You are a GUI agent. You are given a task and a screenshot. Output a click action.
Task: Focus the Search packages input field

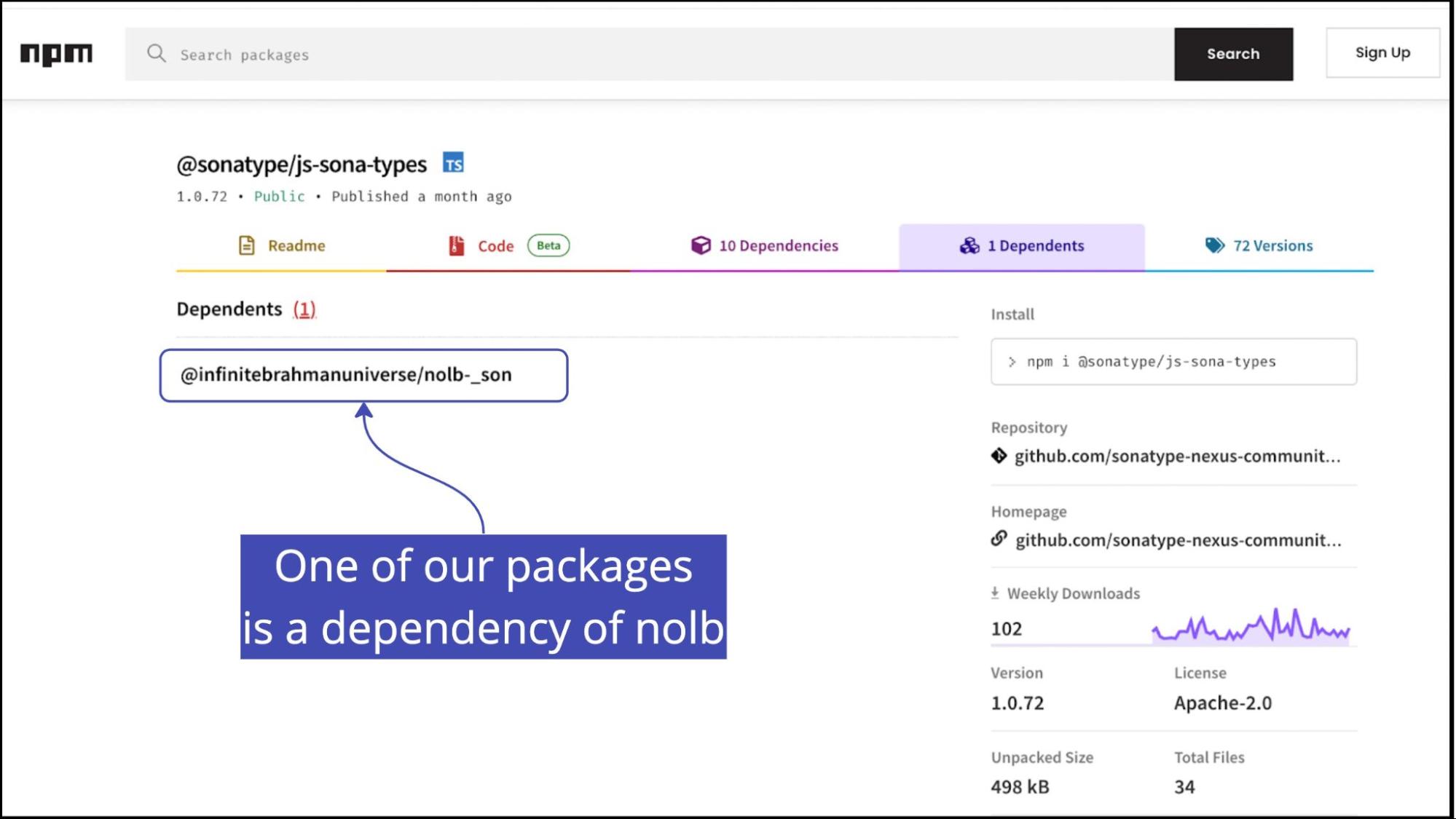click(x=648, y=55)
